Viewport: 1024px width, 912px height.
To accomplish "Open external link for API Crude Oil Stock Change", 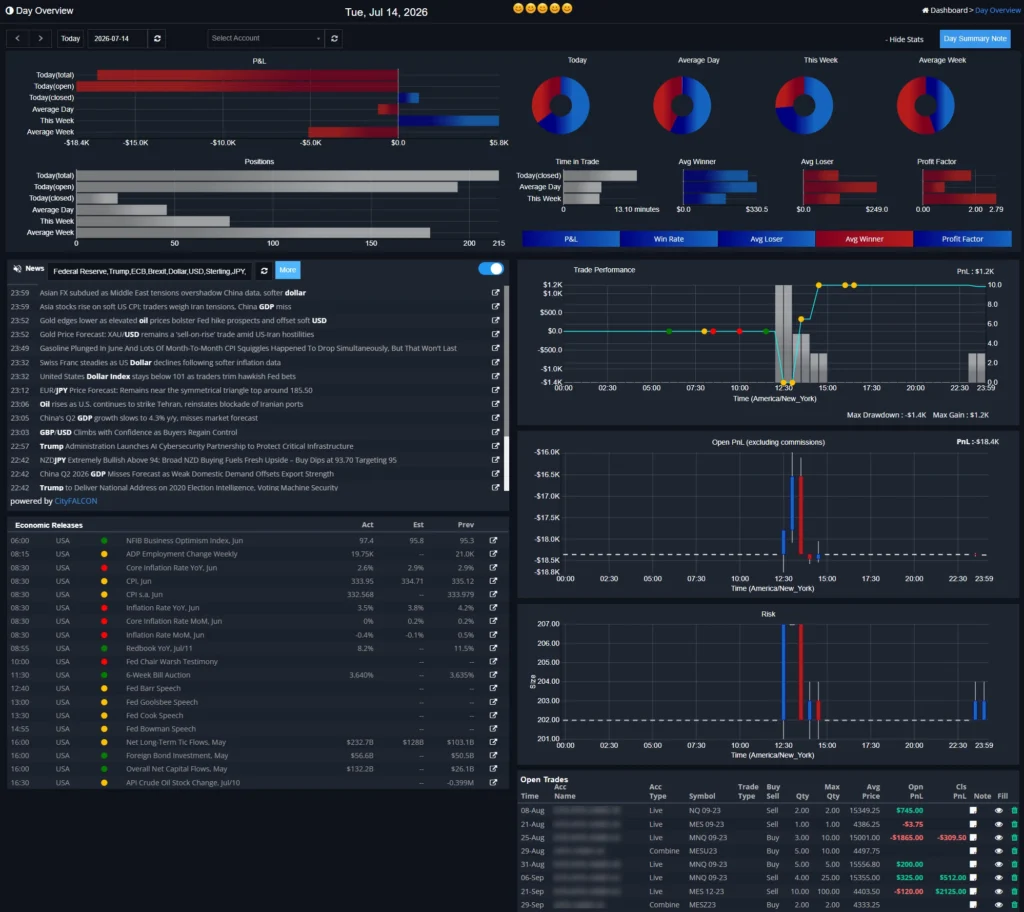I will (x=493, y=783).
